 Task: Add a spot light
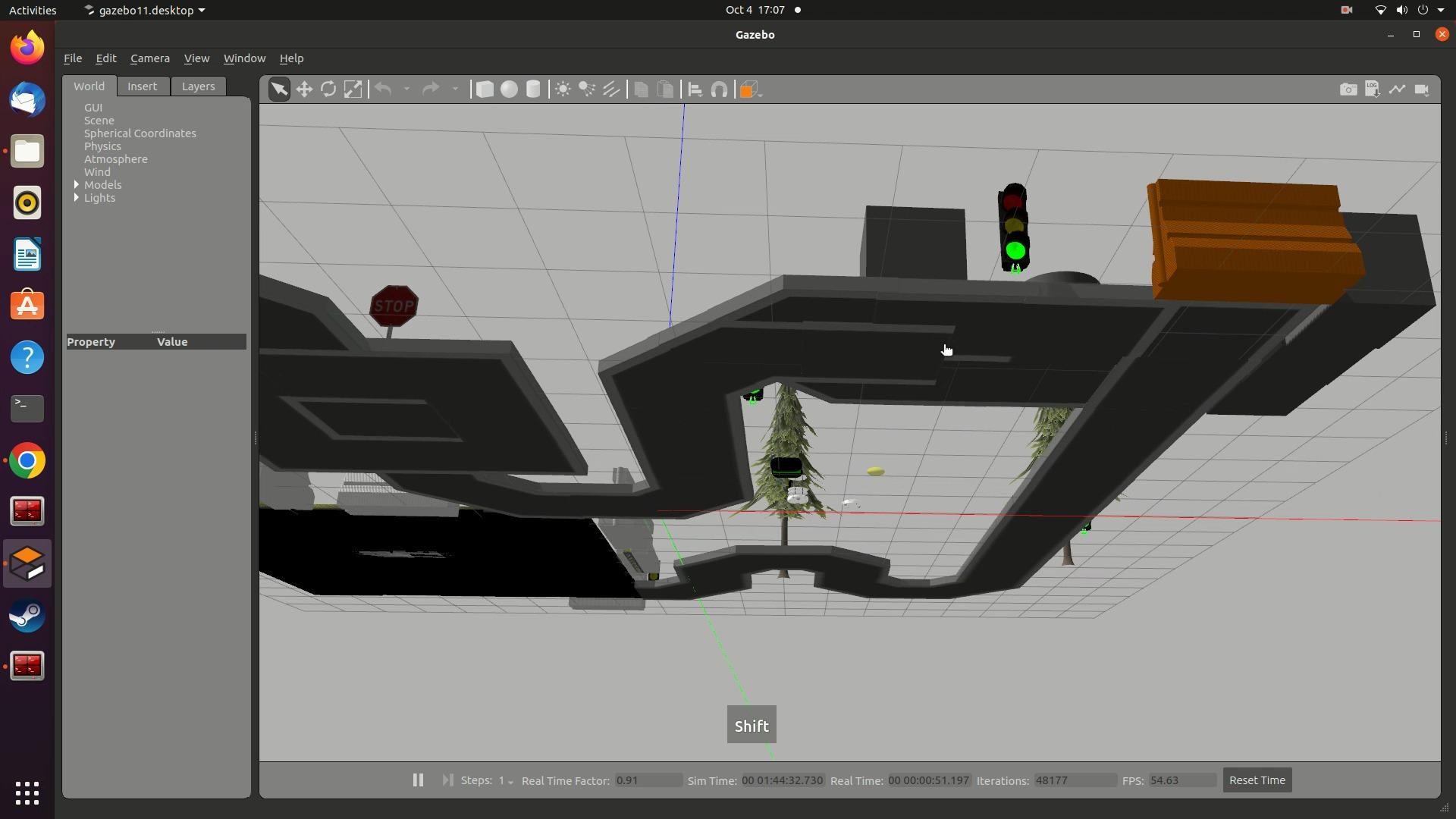(x=587, y=89)
